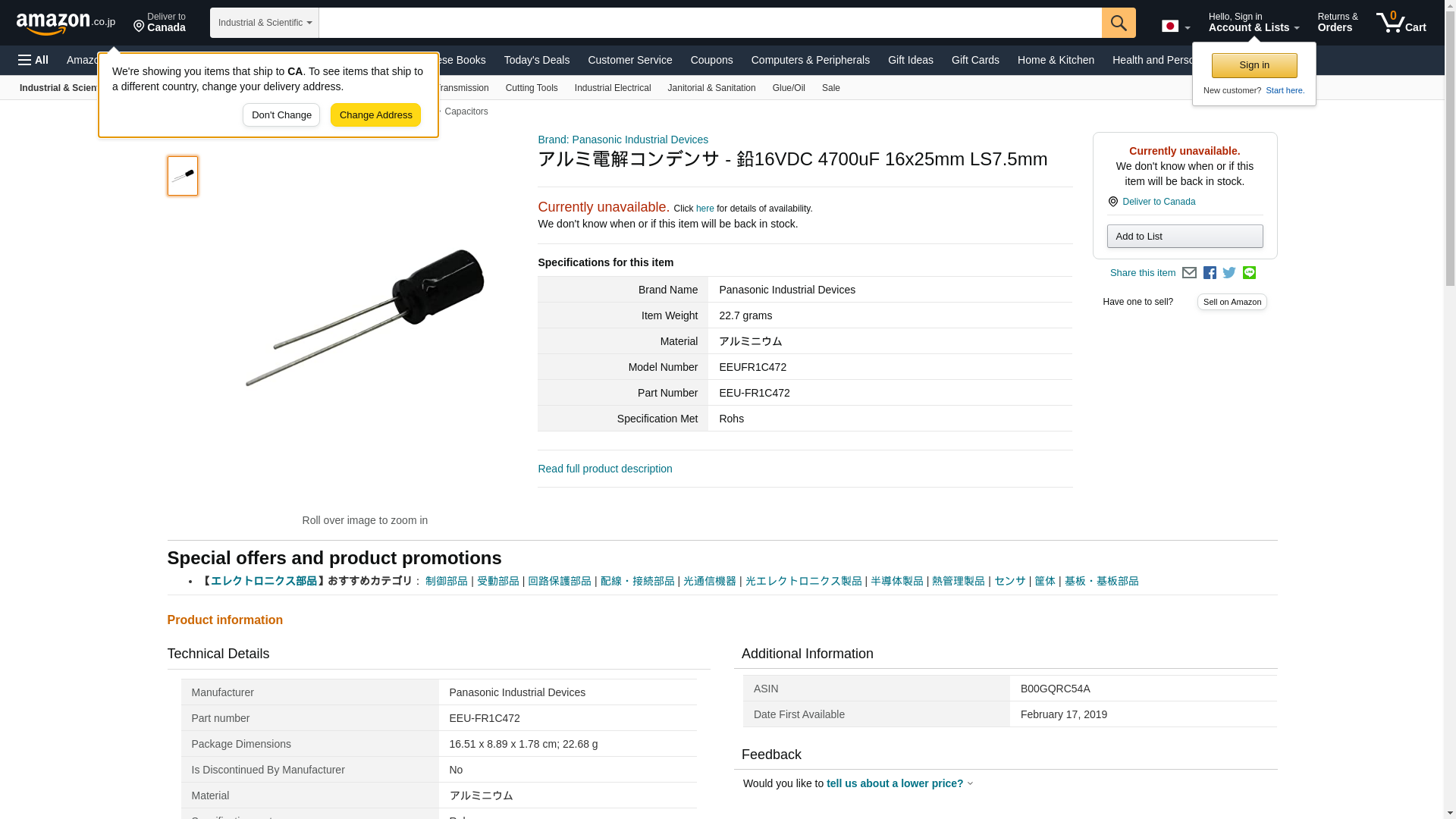Screen dimensions: 1456x819
Task: Select Cutting Tools subcategory tab
Action: [x=531, y=88]
